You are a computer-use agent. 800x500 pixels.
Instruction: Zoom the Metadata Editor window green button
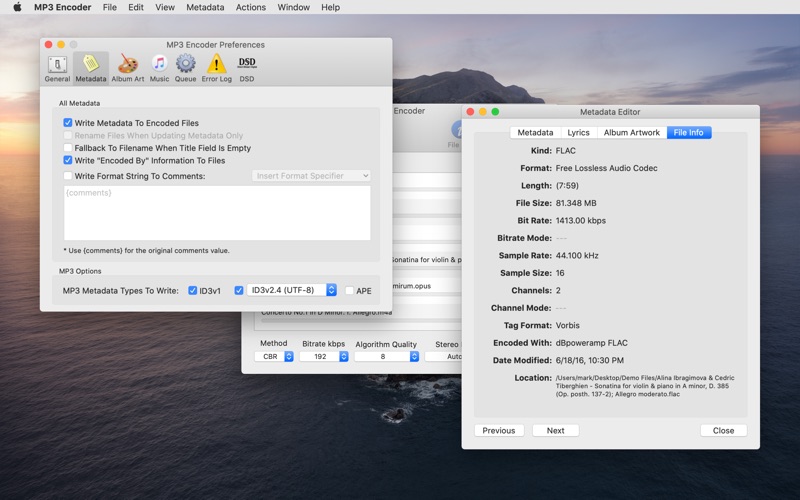click(495, 111)
